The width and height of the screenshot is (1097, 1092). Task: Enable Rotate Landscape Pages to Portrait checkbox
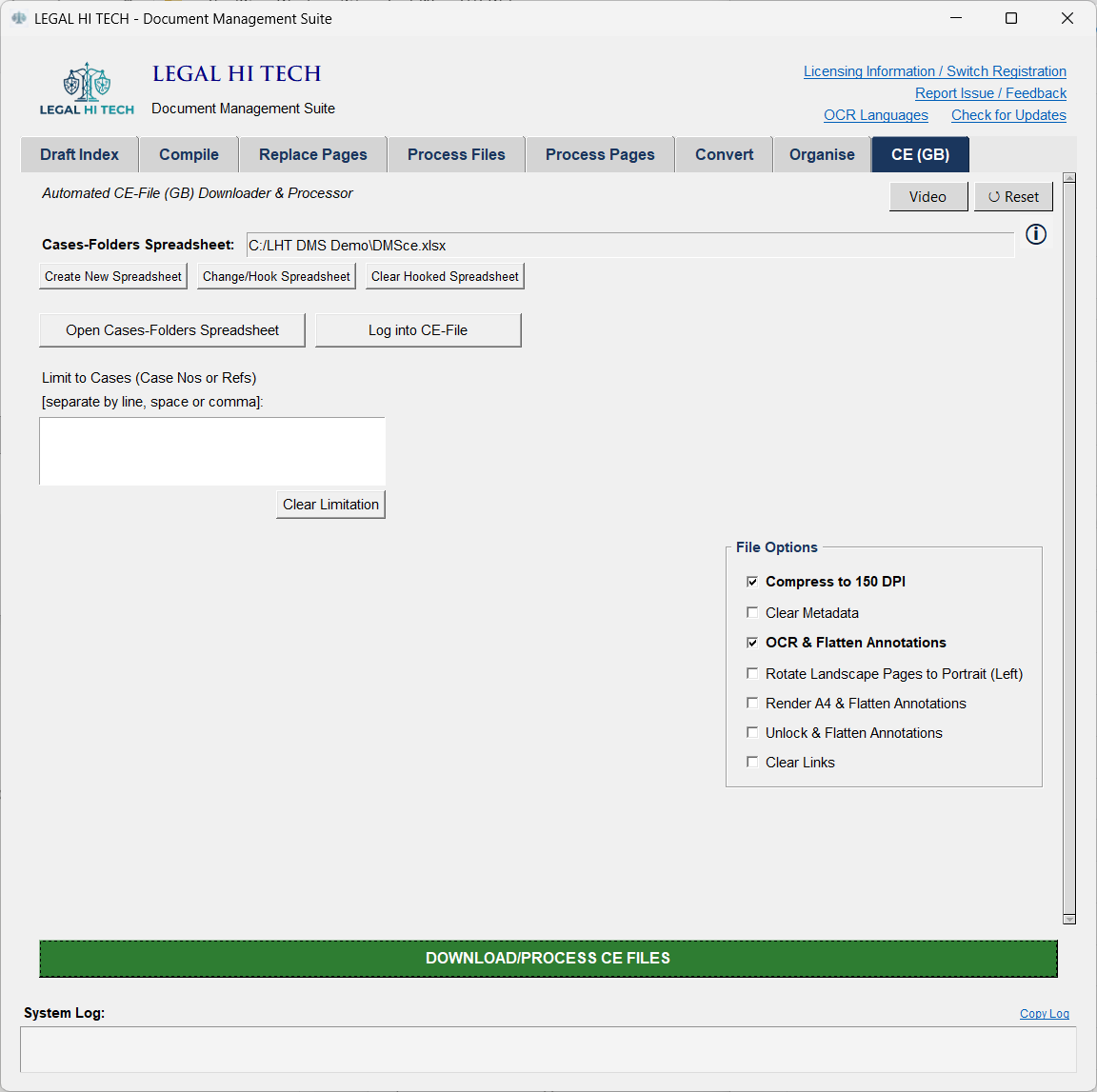tap(752, 673)
